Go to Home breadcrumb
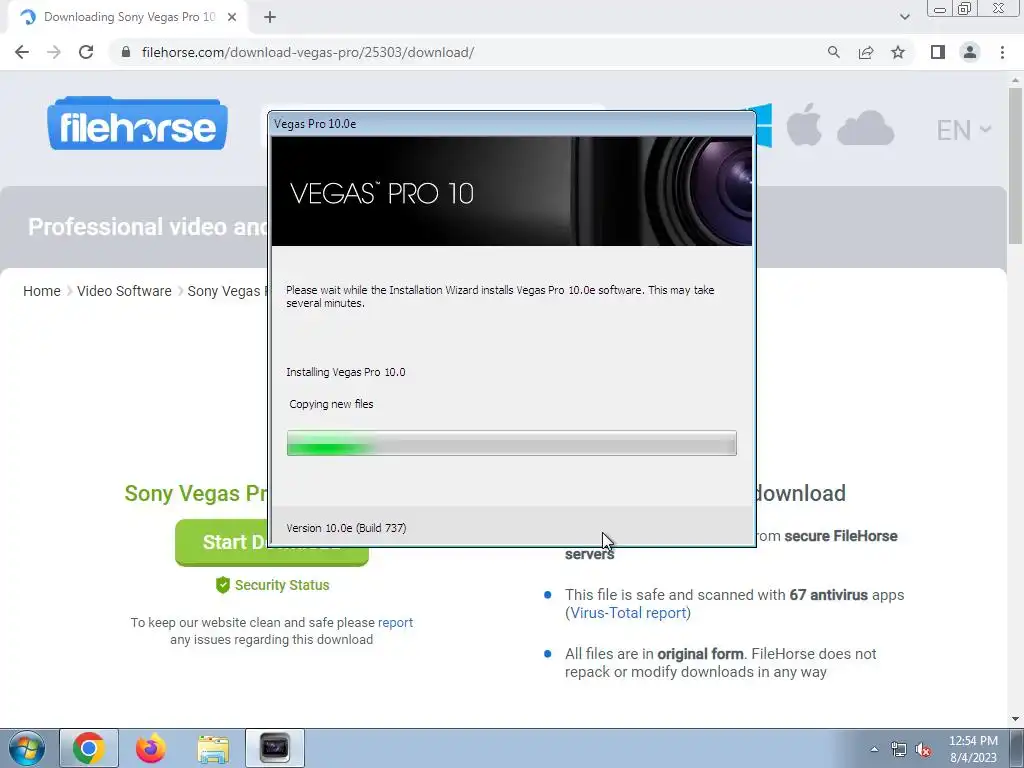The image size is (1024, 768). (42, 291)
